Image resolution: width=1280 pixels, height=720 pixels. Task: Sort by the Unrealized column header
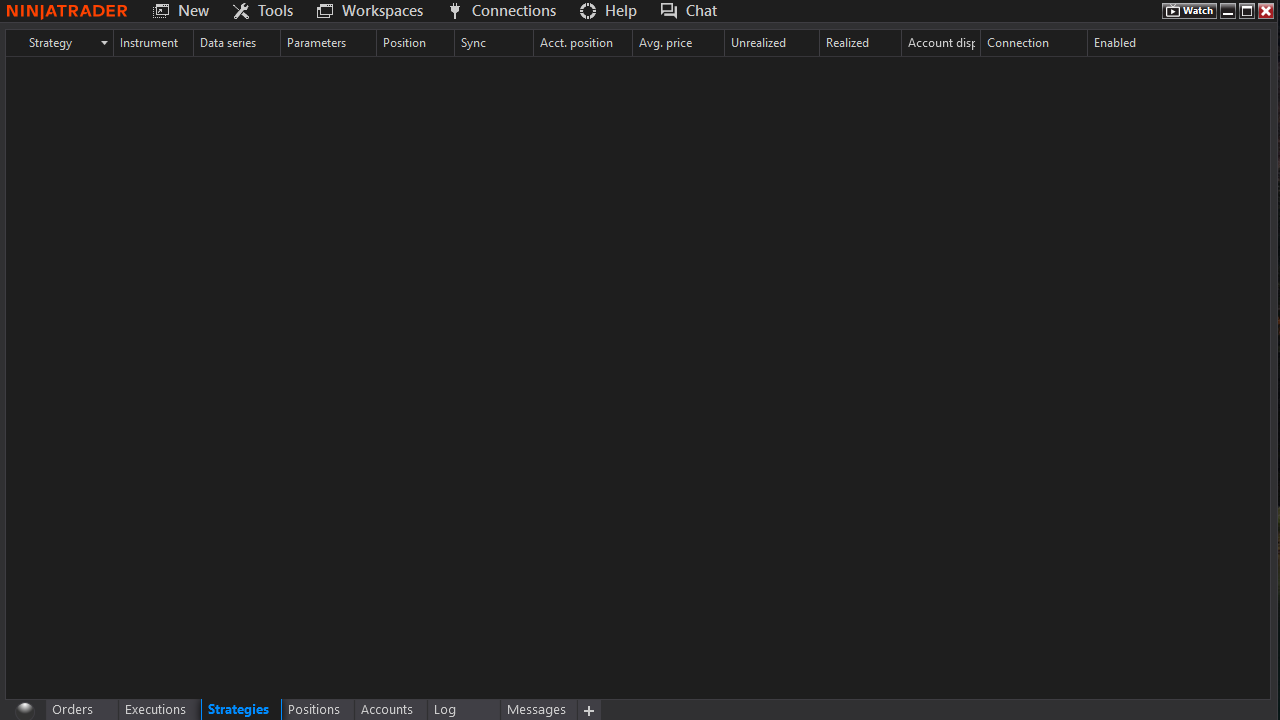pos(758,43)
